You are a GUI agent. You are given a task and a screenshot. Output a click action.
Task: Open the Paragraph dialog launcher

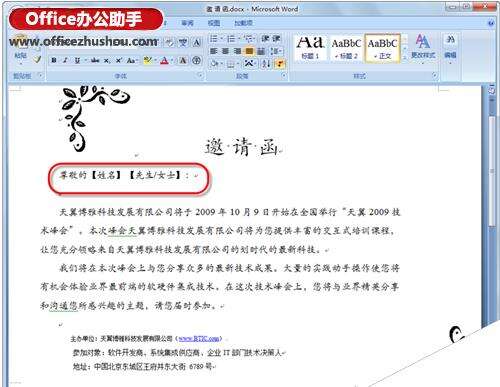[x=284, y=76]
